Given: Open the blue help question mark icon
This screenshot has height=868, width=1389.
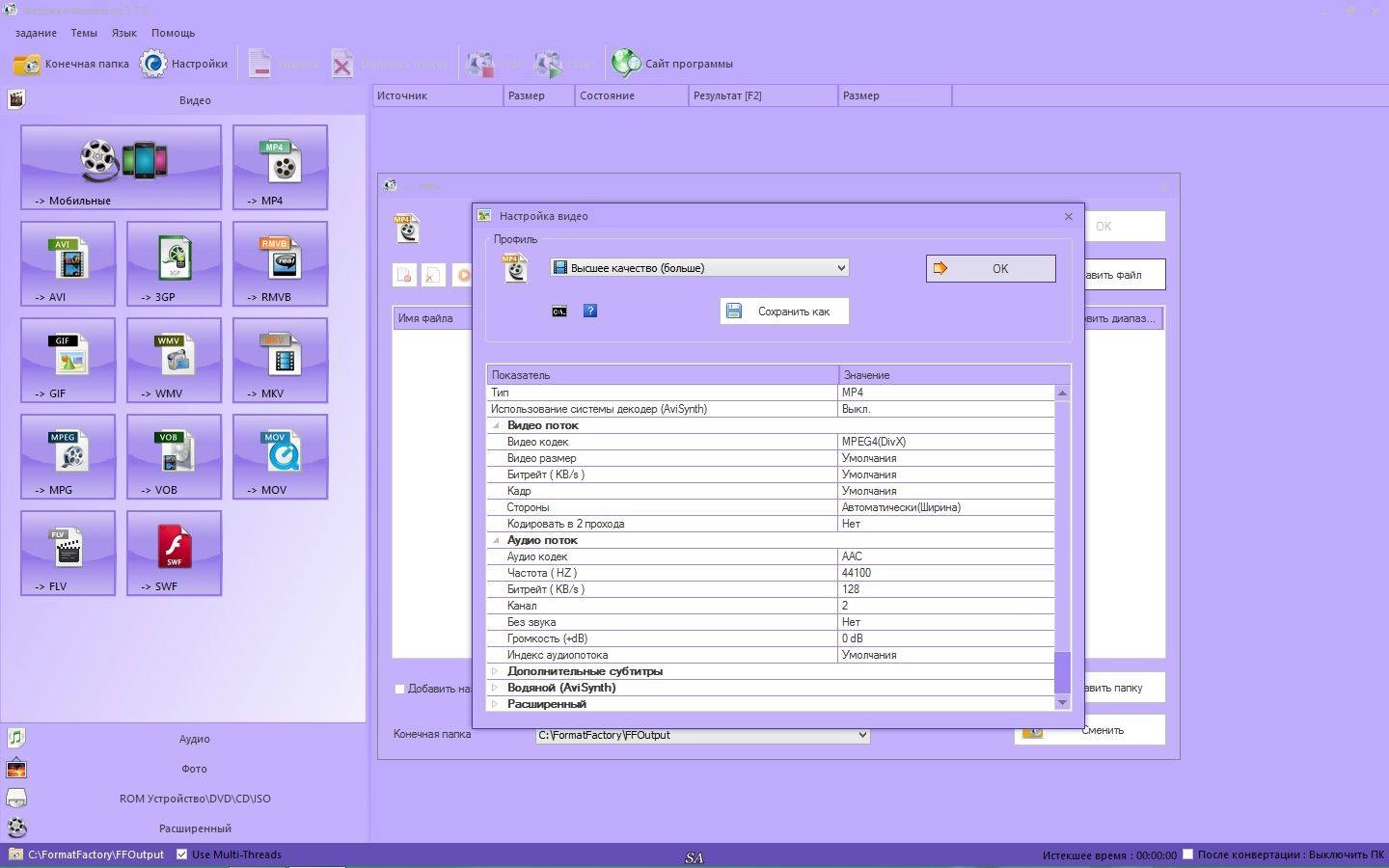Looking at the screenshot, I should 590,311.
